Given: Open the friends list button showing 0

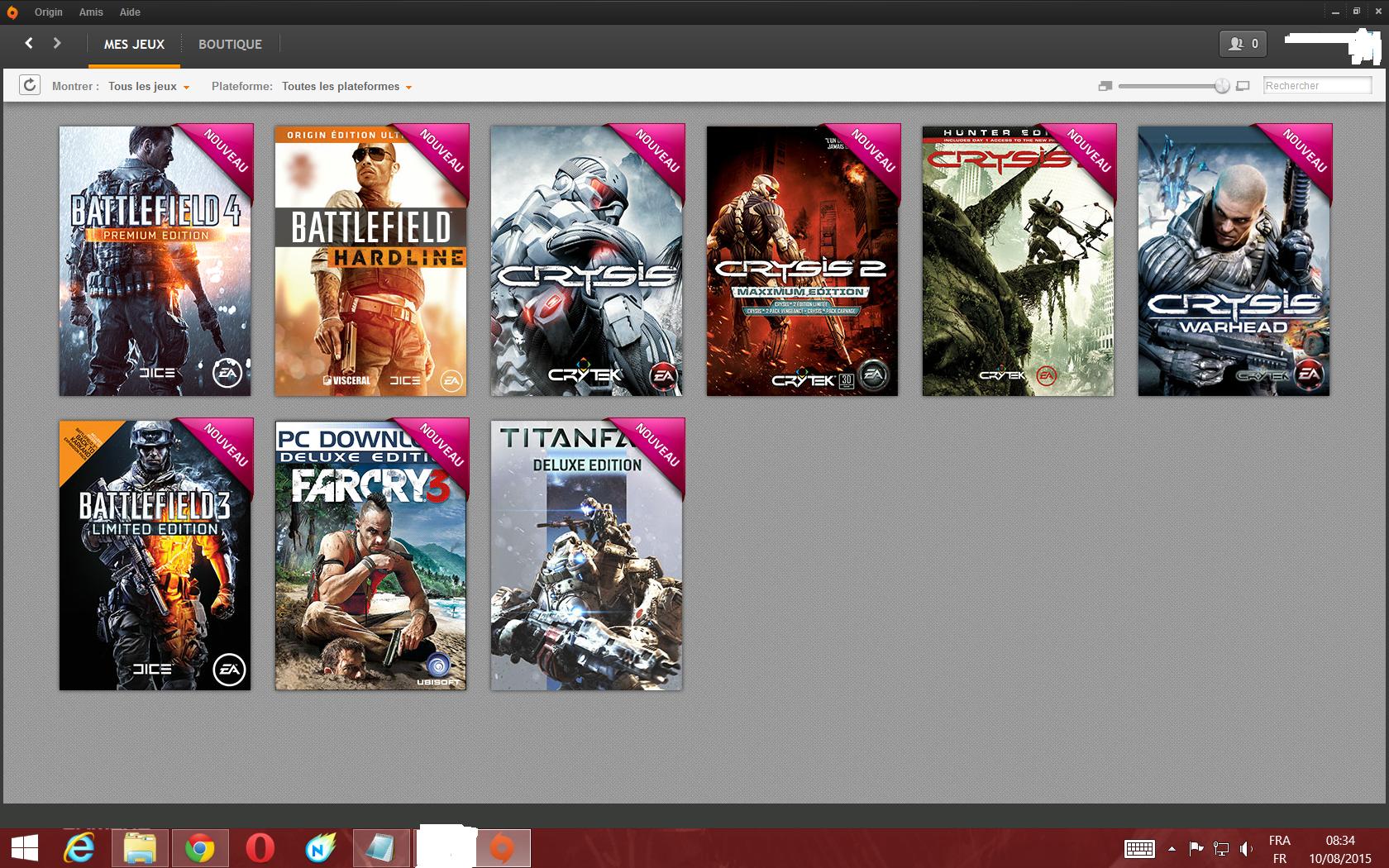Looking at the screenshot, I should pos(1243,44).
